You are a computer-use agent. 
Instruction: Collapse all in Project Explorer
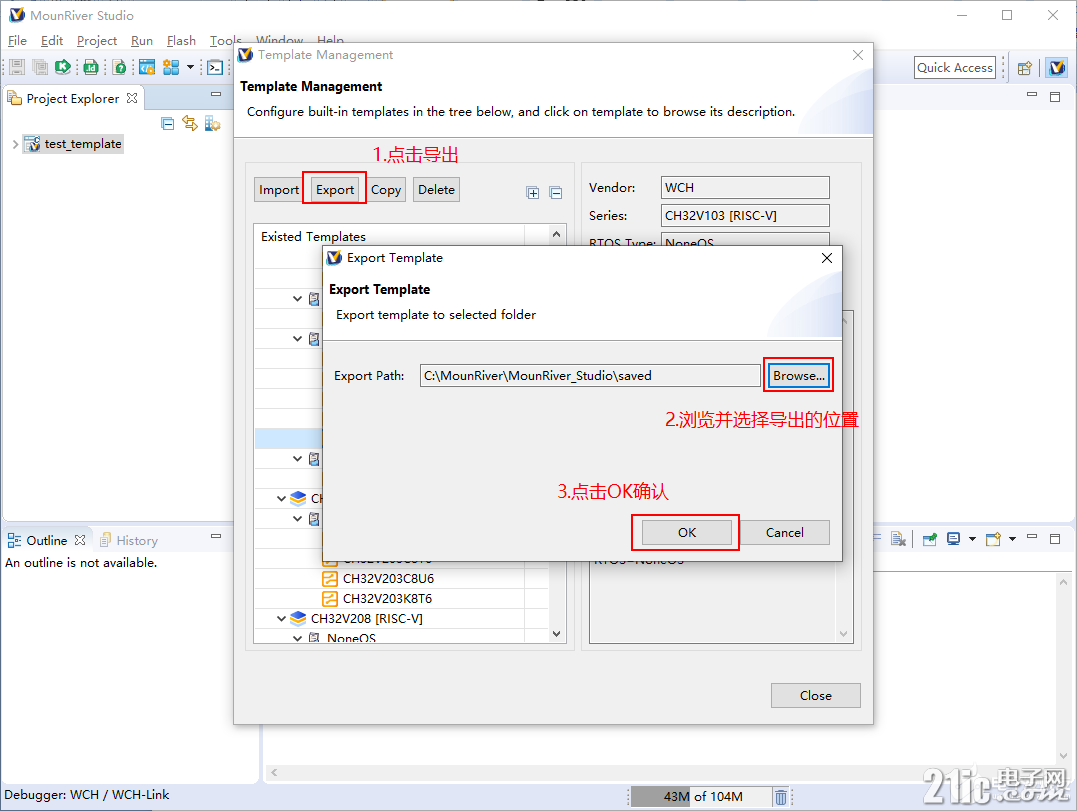tap(168, 124)
